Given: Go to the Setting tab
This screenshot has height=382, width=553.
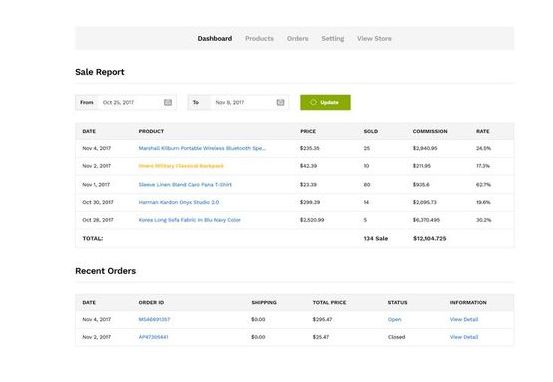Looking at the screenshot, I should point(333,38).
